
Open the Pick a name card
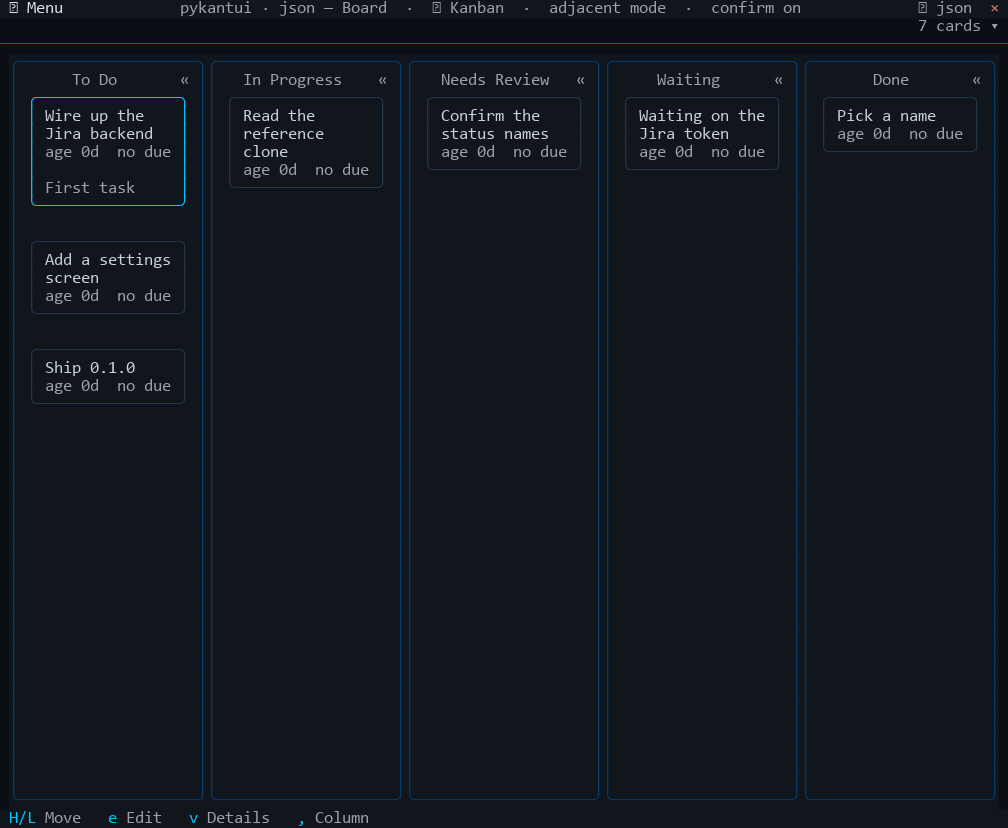900,125
